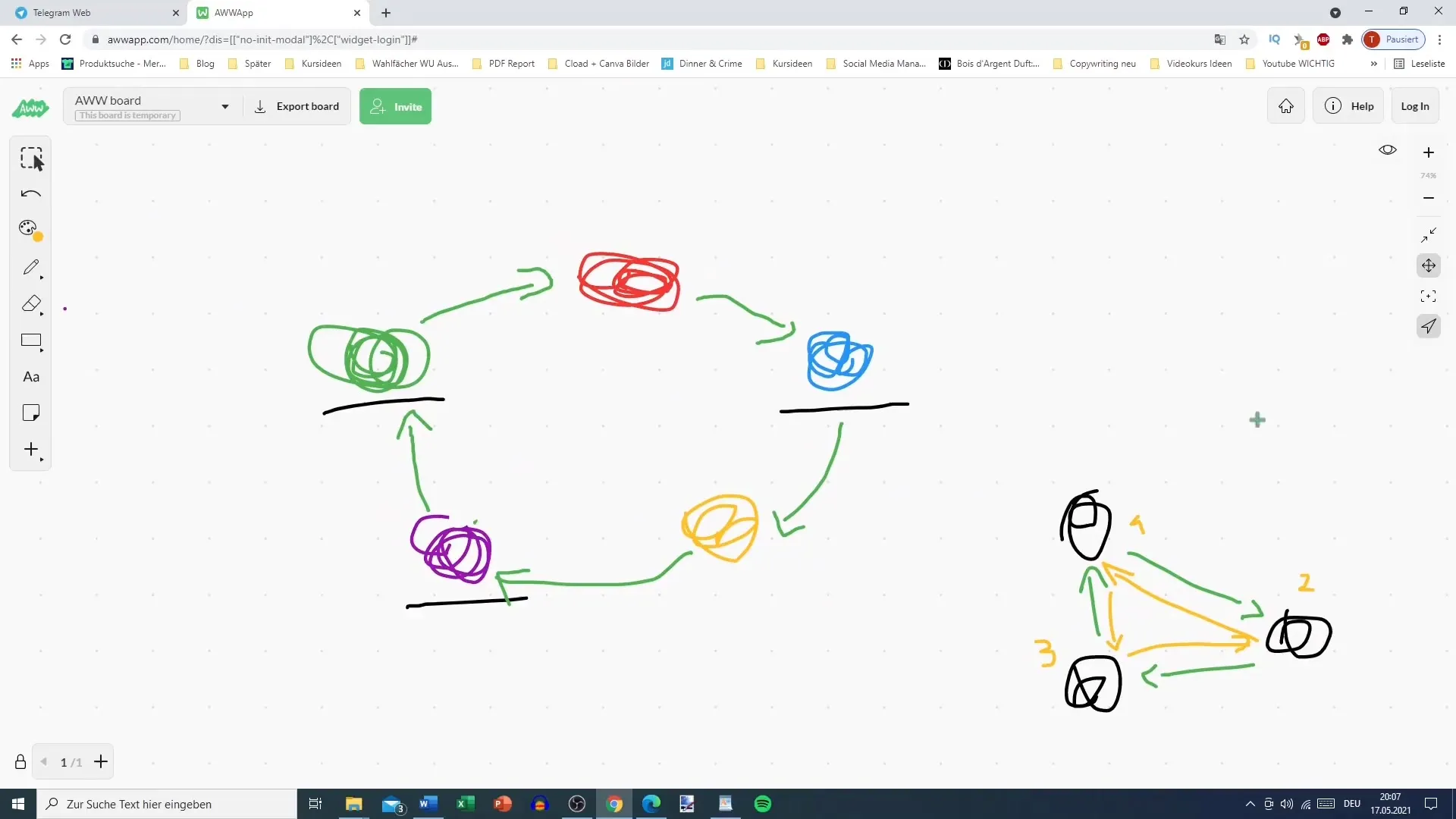Screen dimensions: 1456x819
Task: Reload the page
Action: (66, 39)
